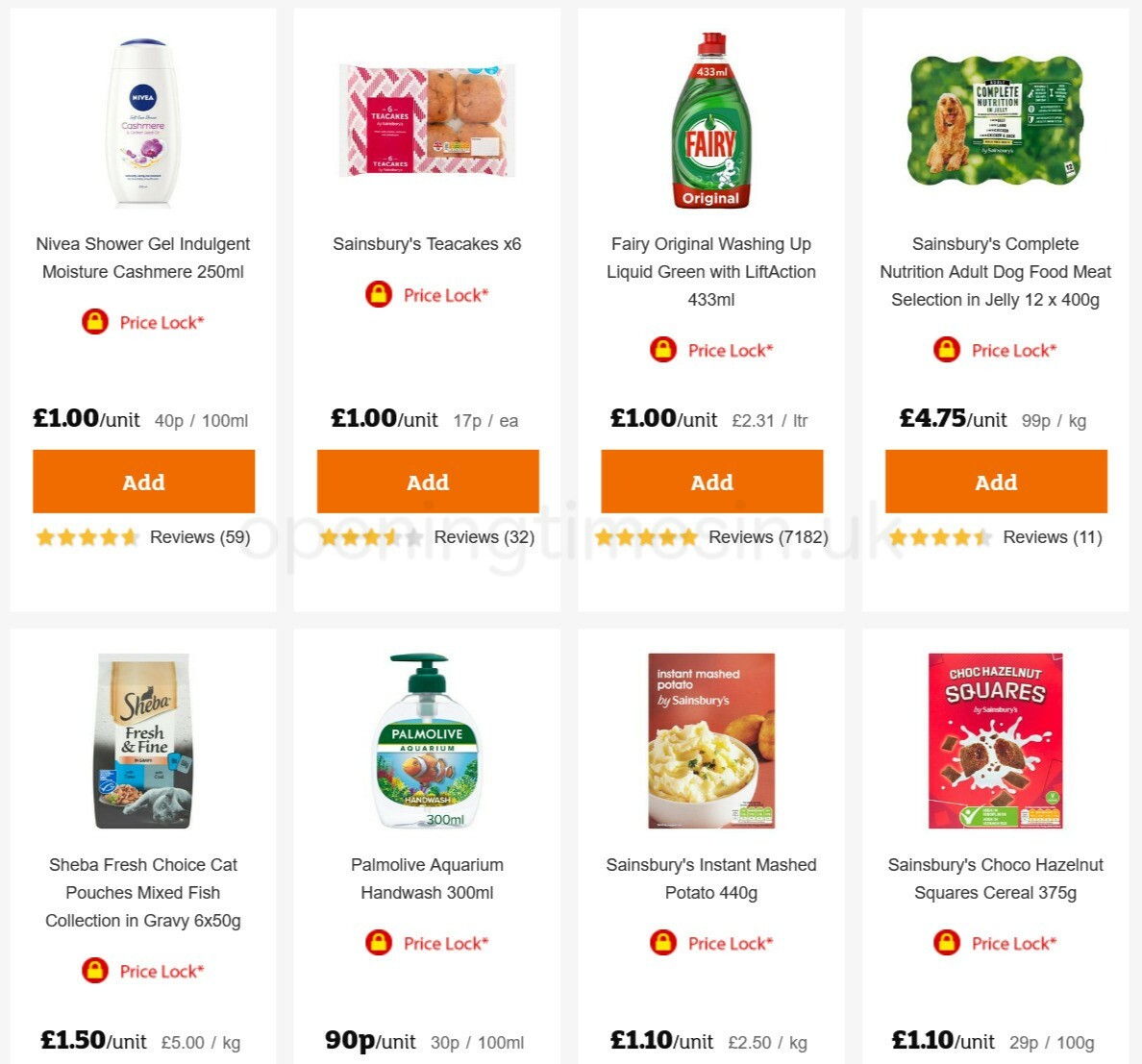This screenshot has width=1142, height=1064.
Task: Click the Price Lock icon on Sheba cat pouches
Action: pos(93,971)
